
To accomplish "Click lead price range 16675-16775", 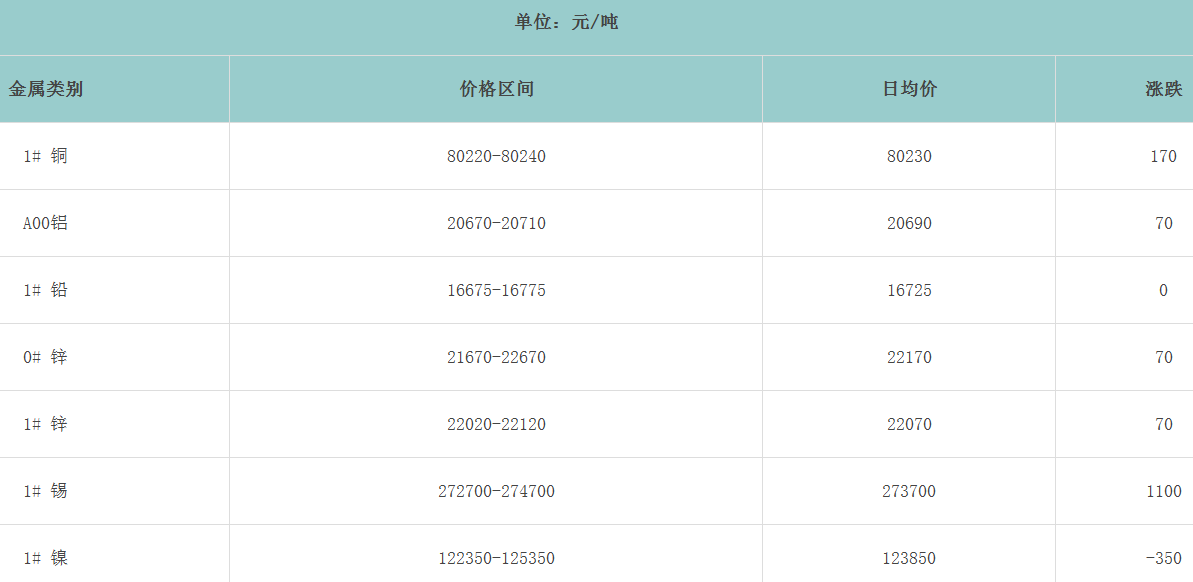I will [x=496, y=290].
